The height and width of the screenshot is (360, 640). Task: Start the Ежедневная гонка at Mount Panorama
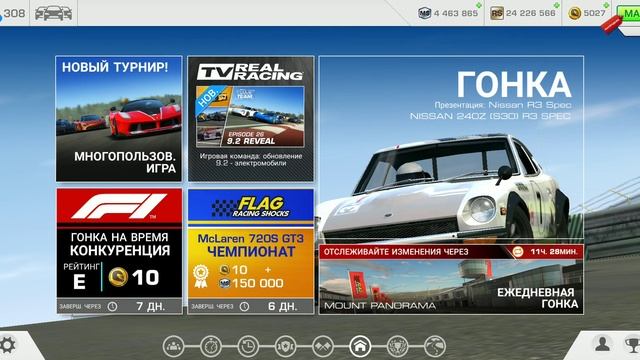click(x=451, y=287)
